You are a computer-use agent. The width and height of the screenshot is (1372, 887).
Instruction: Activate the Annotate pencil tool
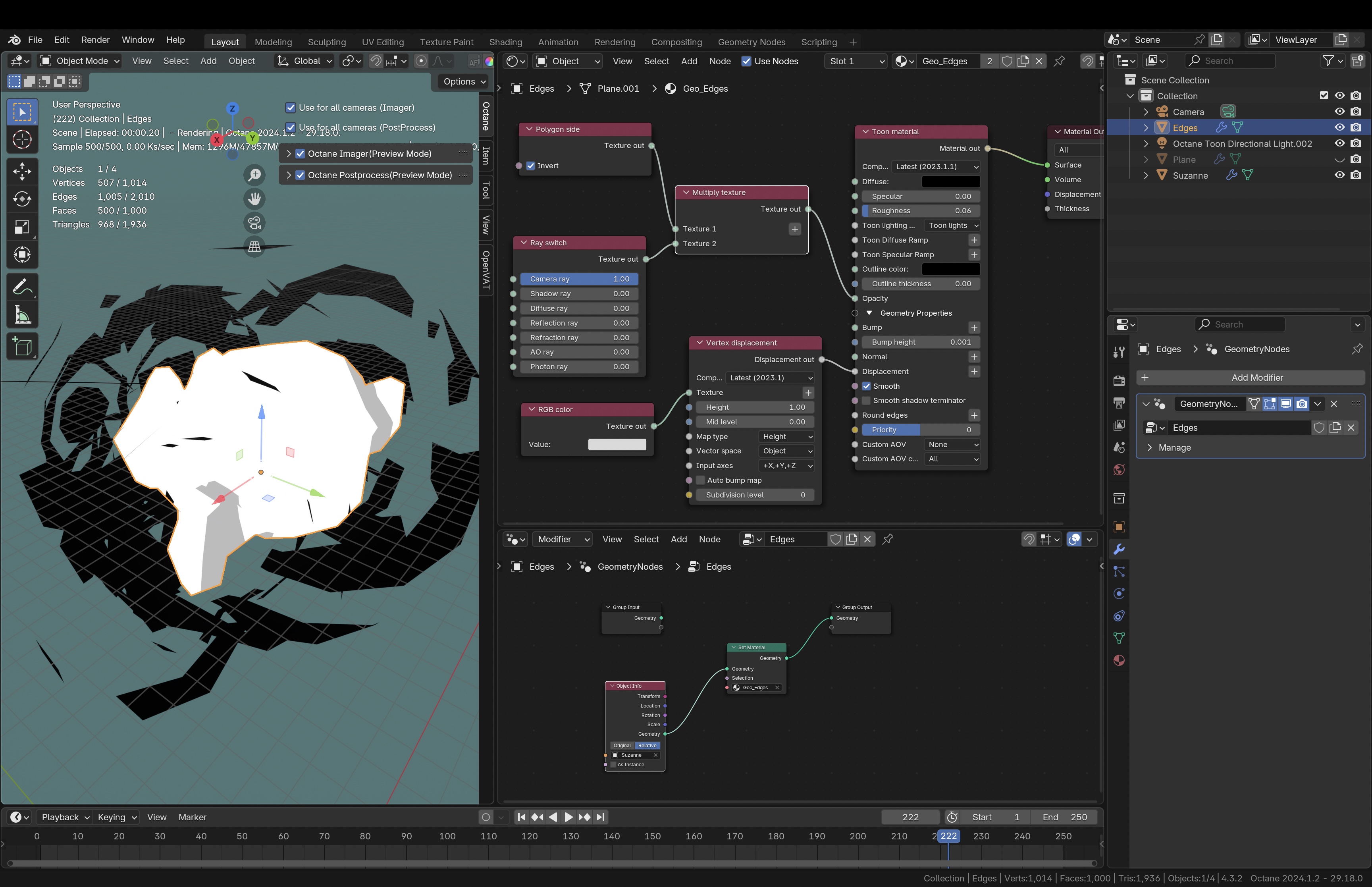[x=22, y=287]
